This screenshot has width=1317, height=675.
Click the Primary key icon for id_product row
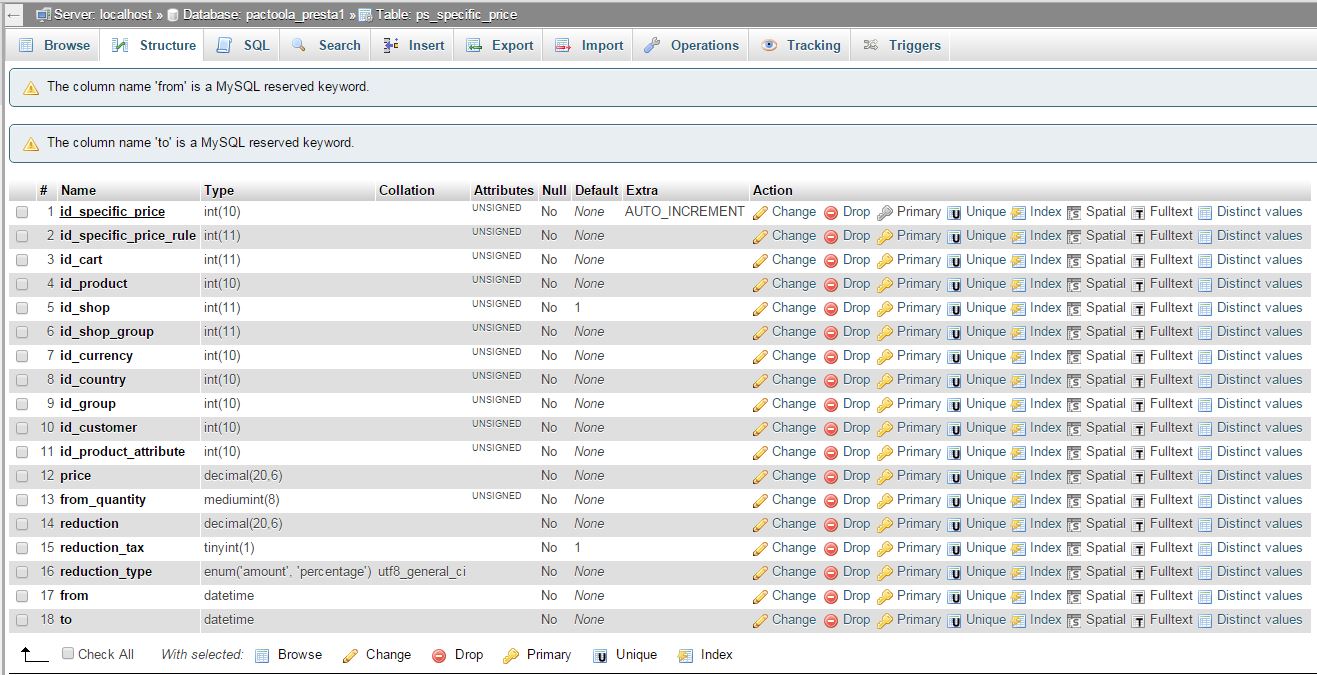(x=885, y=284)
